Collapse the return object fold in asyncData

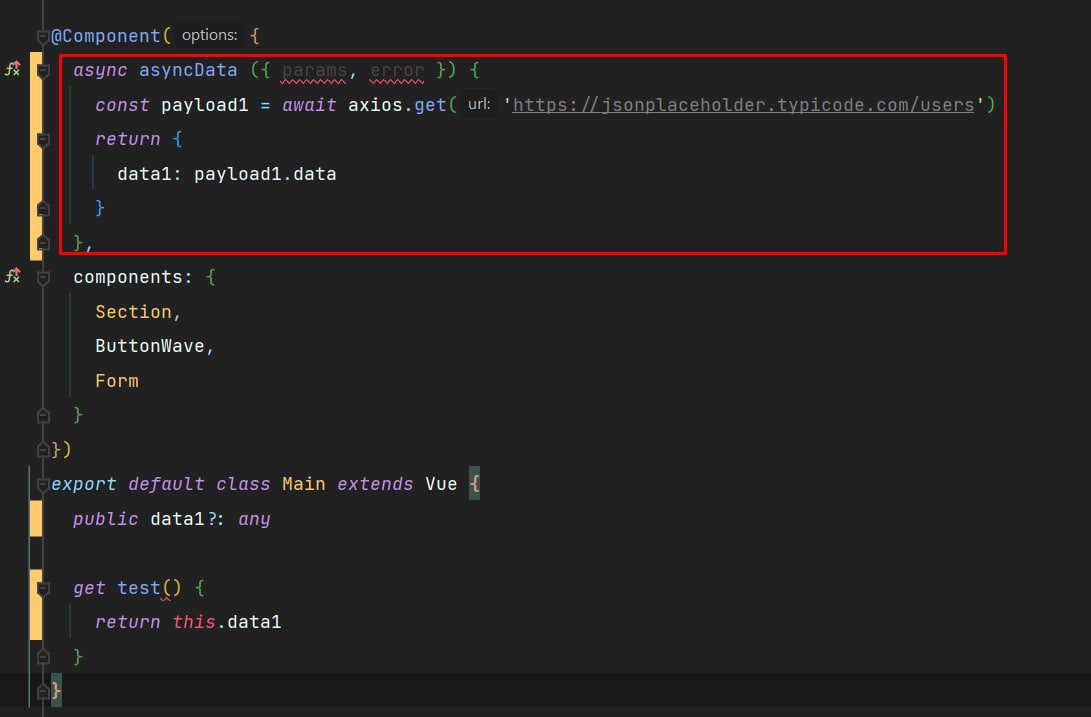[42, 139]
